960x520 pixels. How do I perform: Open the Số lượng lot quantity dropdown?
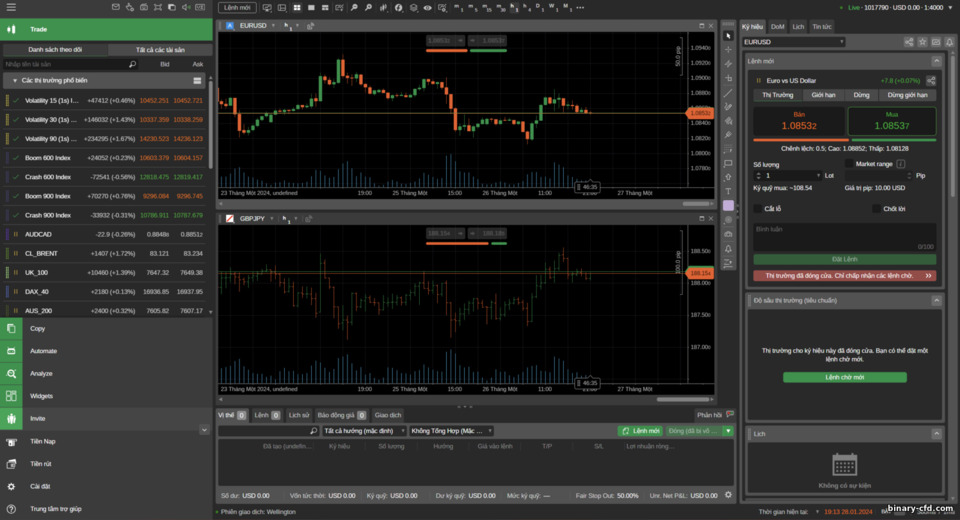pos(818,176)
